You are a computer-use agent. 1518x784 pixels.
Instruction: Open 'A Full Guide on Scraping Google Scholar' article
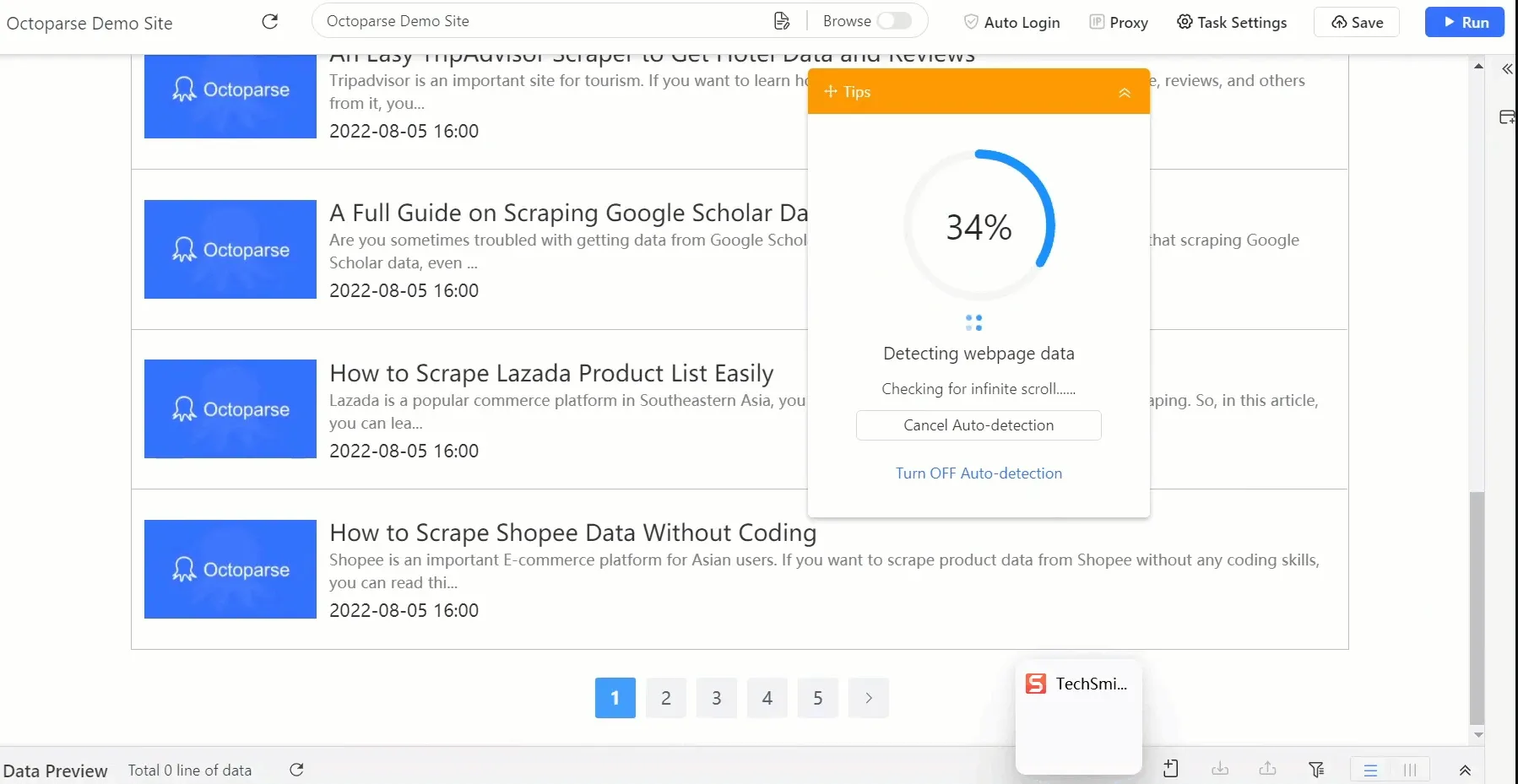[x=568, y=213]
